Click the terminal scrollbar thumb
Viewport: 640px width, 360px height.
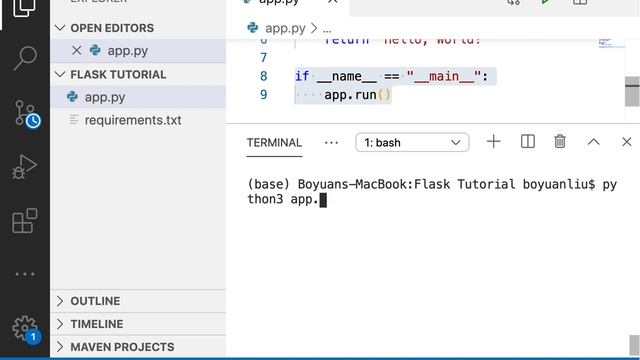[x=634, y=345]
